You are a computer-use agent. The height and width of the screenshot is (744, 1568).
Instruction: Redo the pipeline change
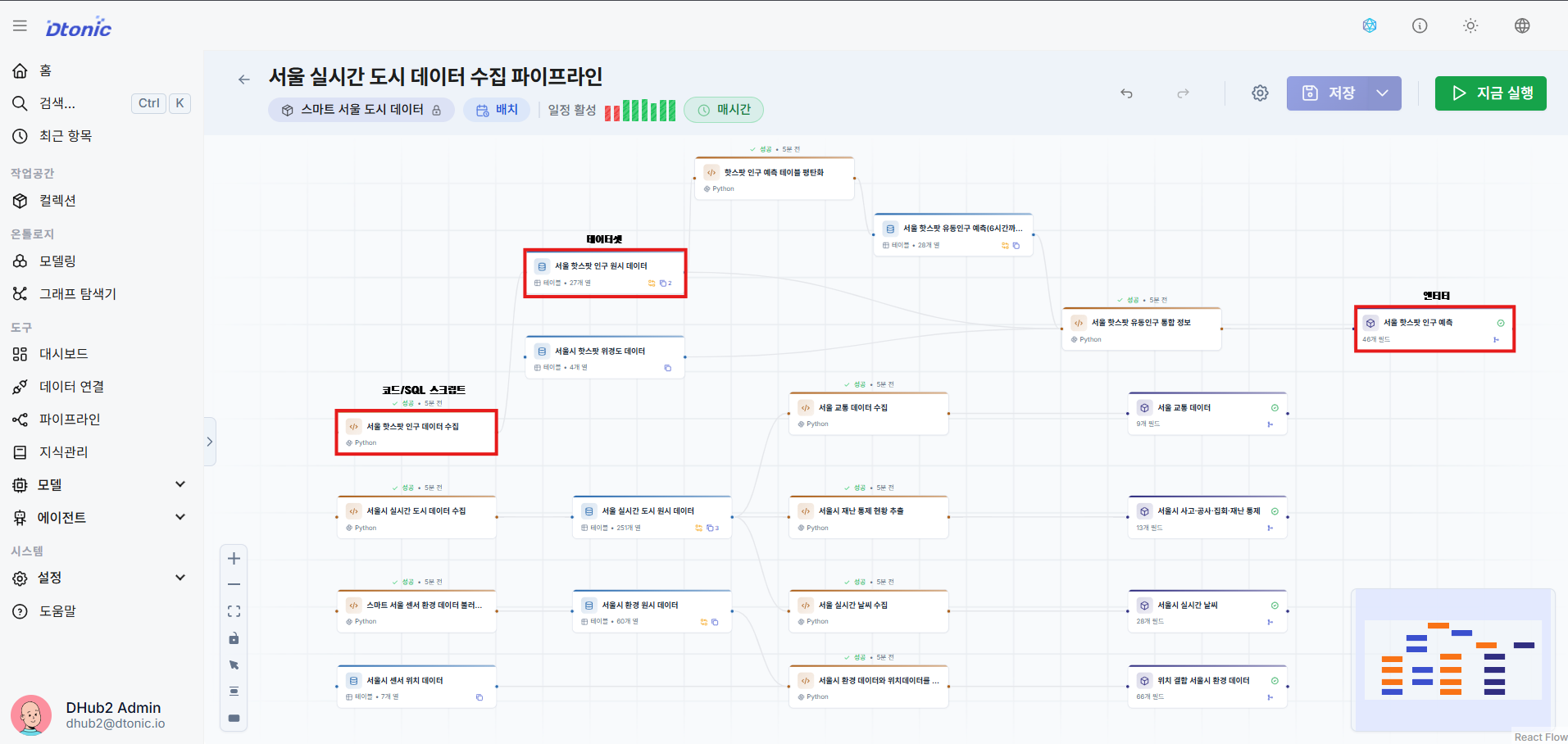pyautogui.click(x=1183, y=93)
